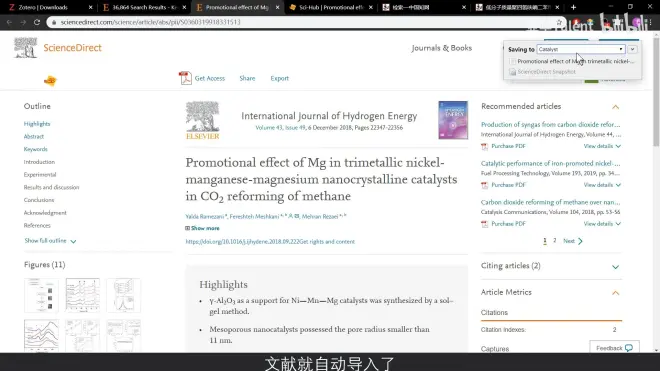Image resolution: width=660 pixels, height=371 pixels.
Task: Click the Export button
Action: pyautogui.click(x=279, y=78)
